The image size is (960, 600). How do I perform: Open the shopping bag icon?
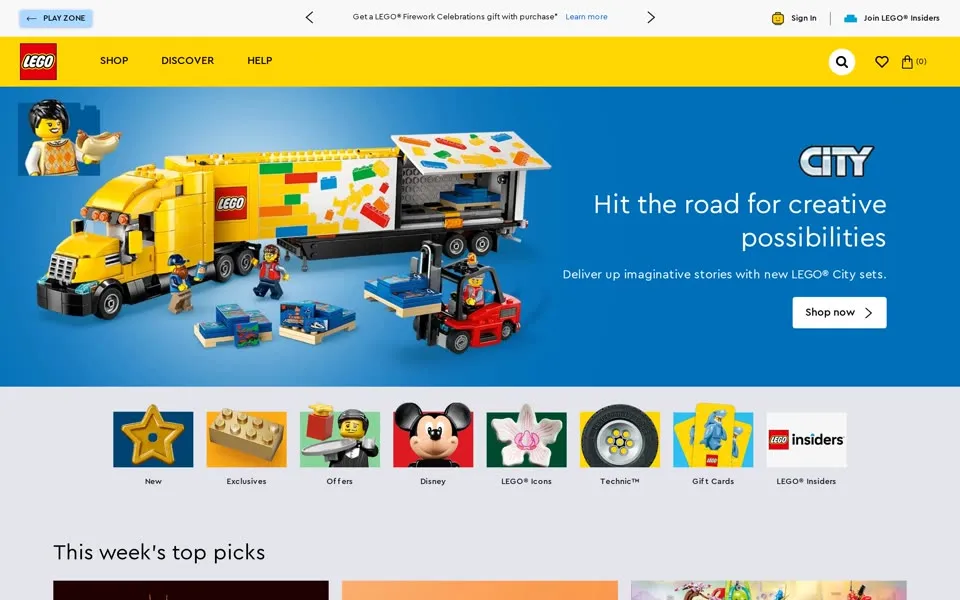pos(907,61)
